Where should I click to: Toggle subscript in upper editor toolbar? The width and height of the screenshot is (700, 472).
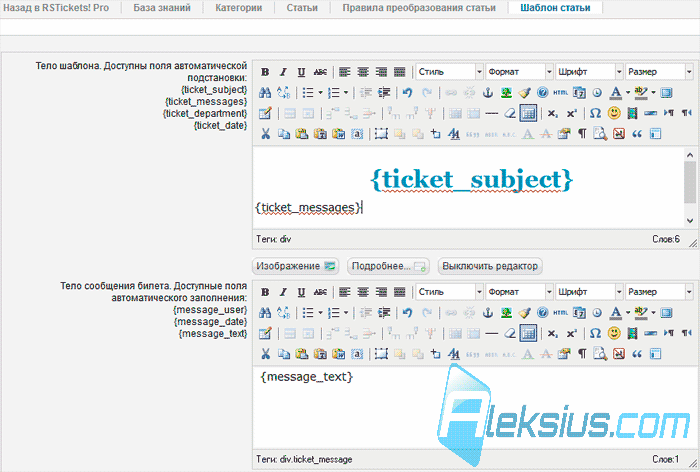pyautogui.click(x=553, y=113)
